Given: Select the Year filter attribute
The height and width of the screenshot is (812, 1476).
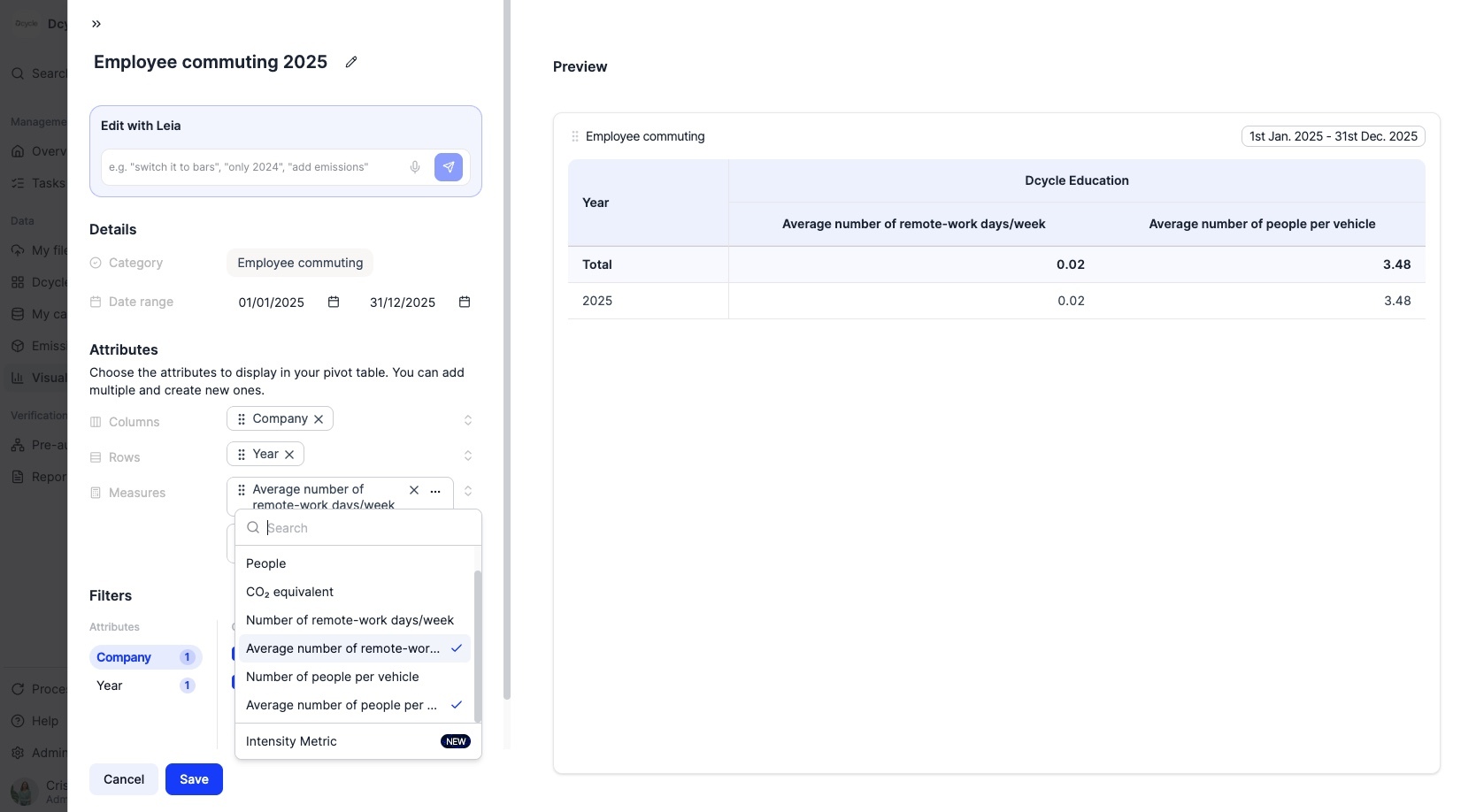Looking at the screenshot, I should click(x=146, y=686).
